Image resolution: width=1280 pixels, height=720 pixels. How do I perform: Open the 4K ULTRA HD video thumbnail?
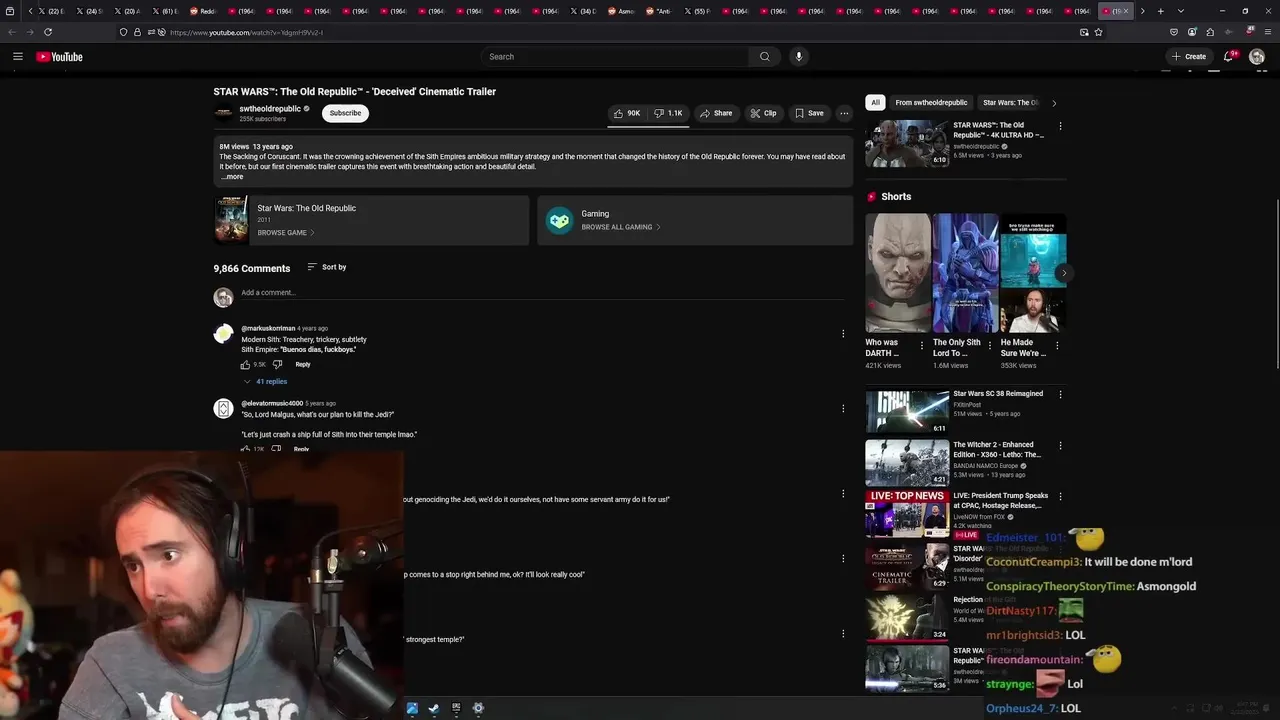(907, 144)
